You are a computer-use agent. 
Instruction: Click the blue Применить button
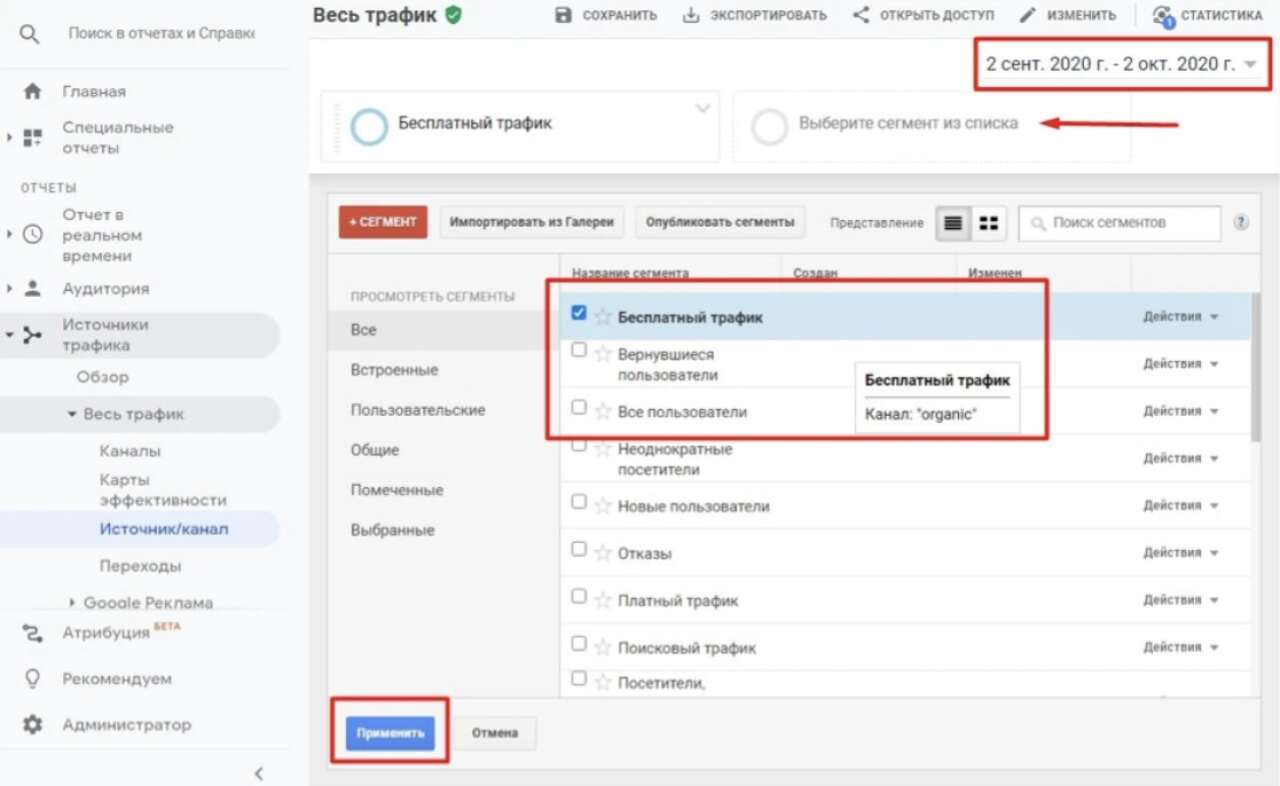(390, 733)
